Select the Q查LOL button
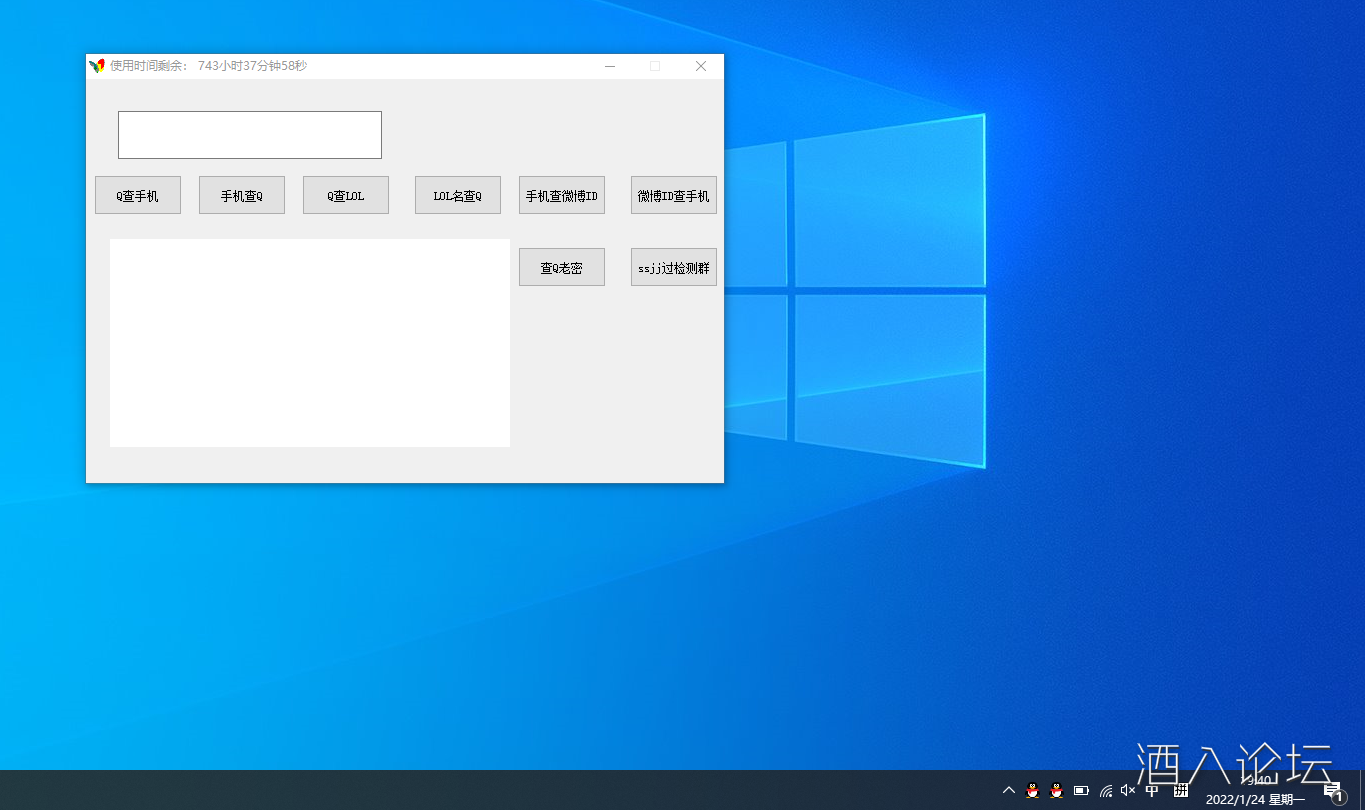The image size is (1365, 810). [x=346, y=195]
